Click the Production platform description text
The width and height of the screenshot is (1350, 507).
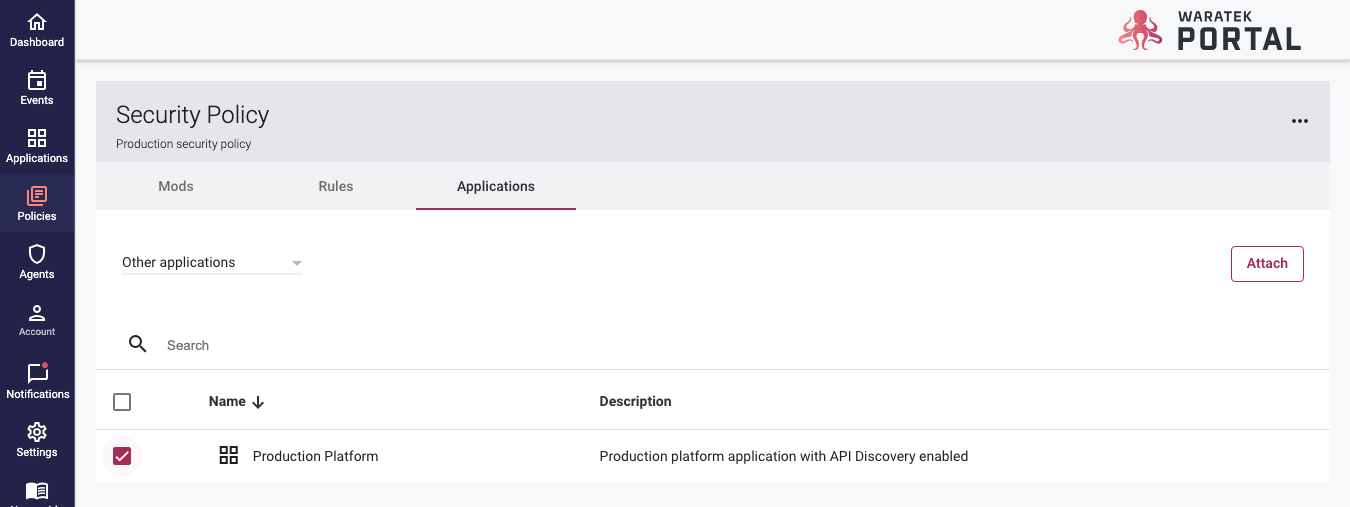[x=783, y=456]
